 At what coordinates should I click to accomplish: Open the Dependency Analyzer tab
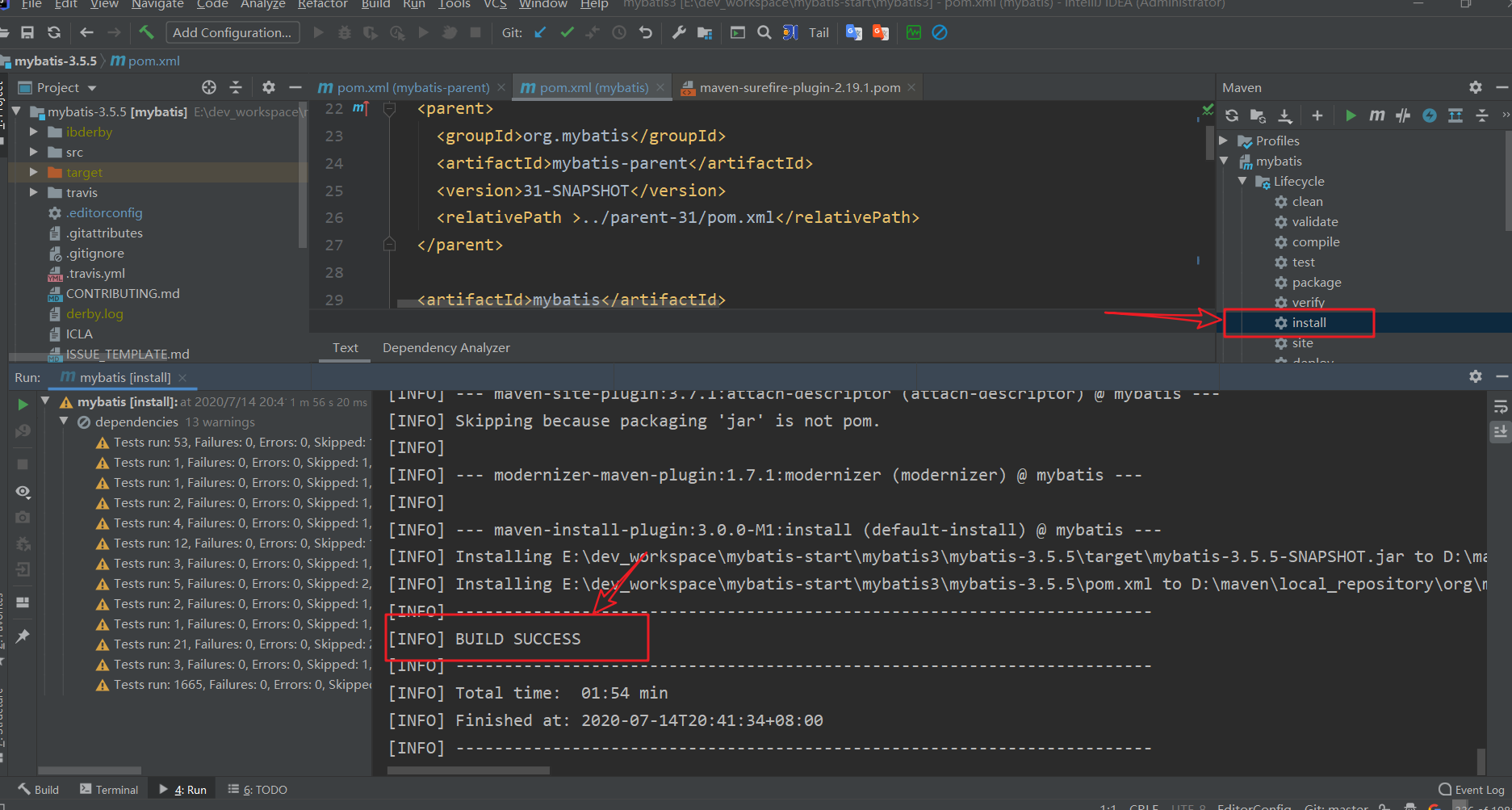[x=446, y=348]
